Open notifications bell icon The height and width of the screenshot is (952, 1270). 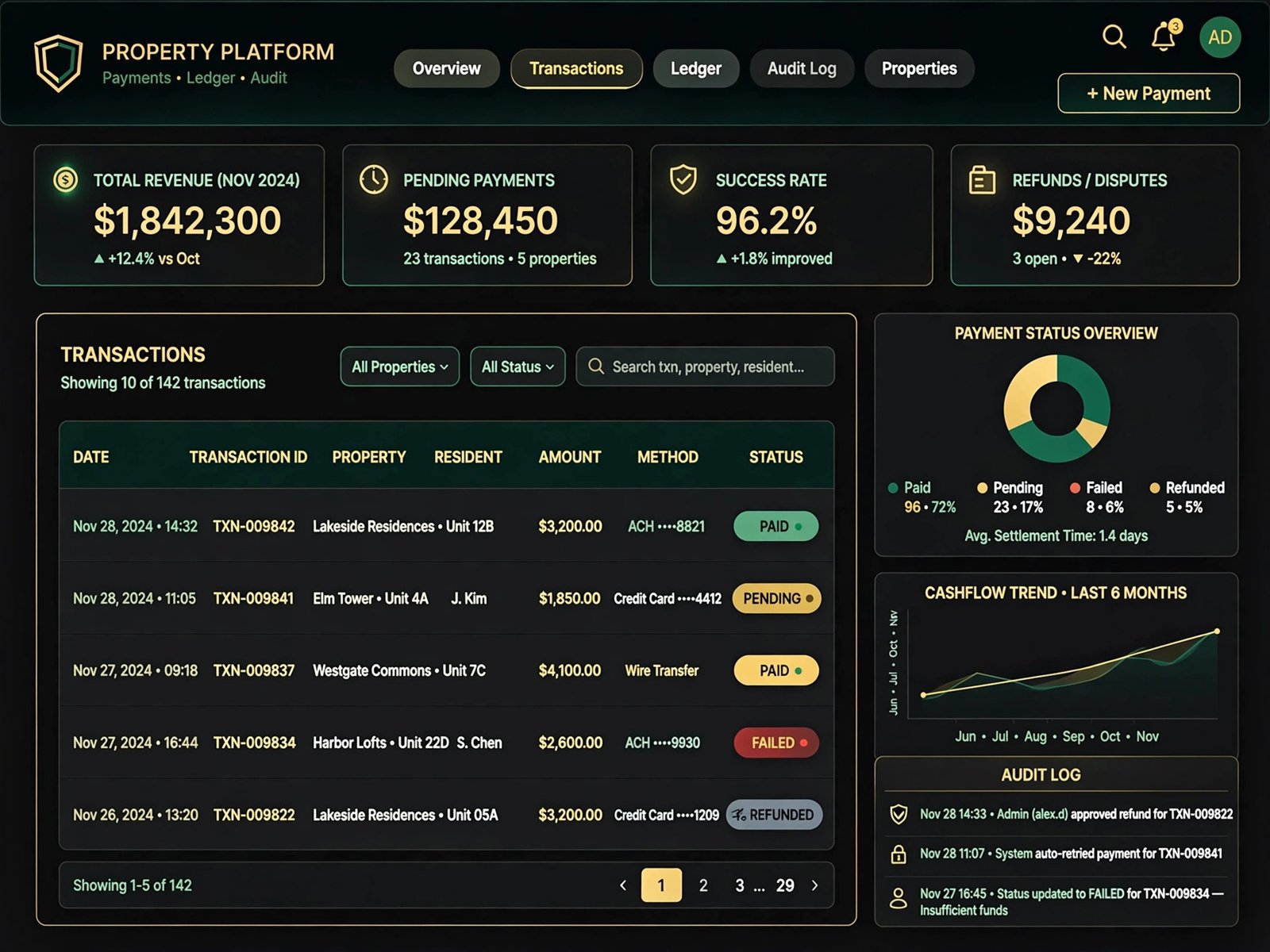pyautogui.click(x=1164, y=36)
